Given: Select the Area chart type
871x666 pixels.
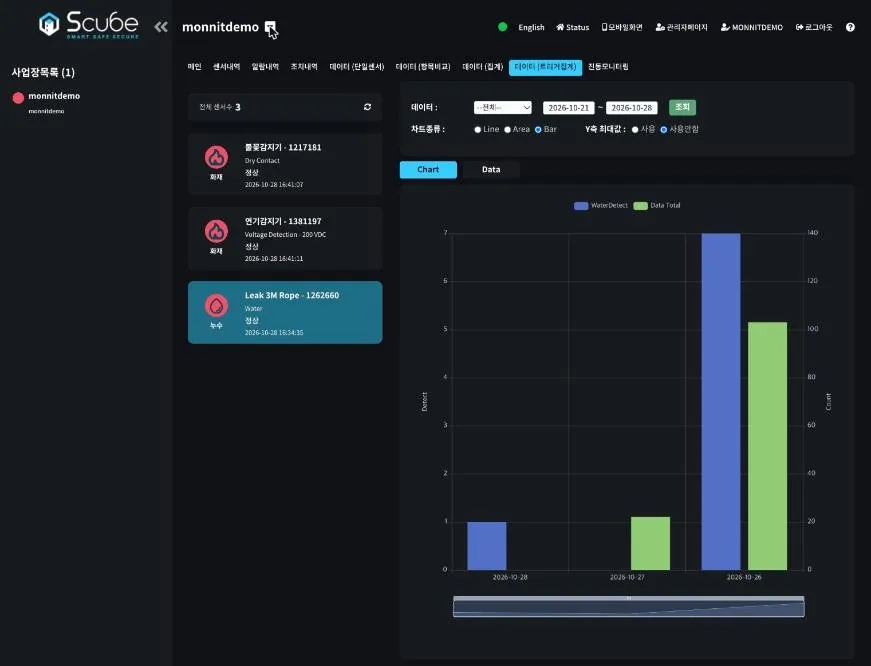Looking at the screenshot, I should pyautogui.click(x=507, y=129).
